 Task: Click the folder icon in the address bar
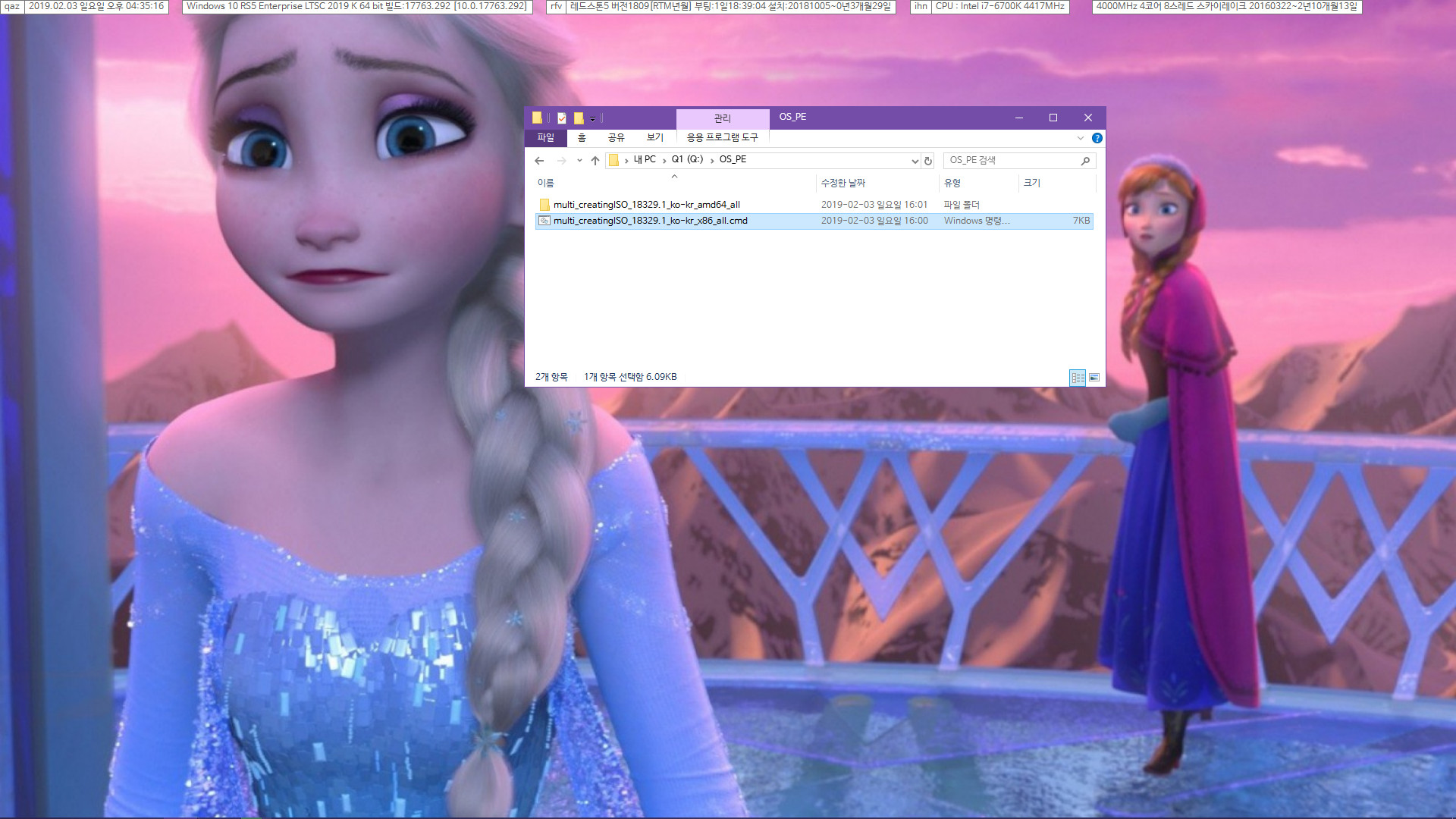[613, 160]
